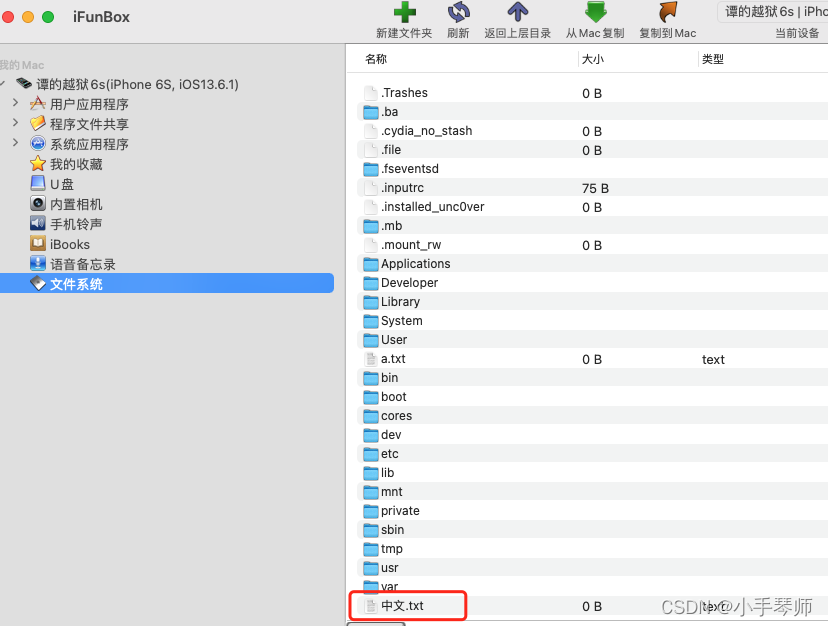Click the green plus New Folder icon
This screenshot has height=626, width=828.
404,12
